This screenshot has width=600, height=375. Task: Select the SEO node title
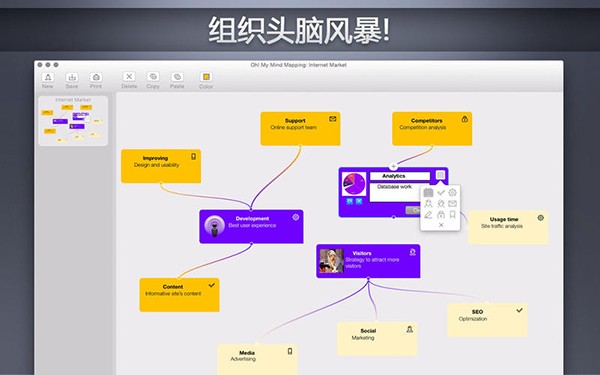(477, 312)
